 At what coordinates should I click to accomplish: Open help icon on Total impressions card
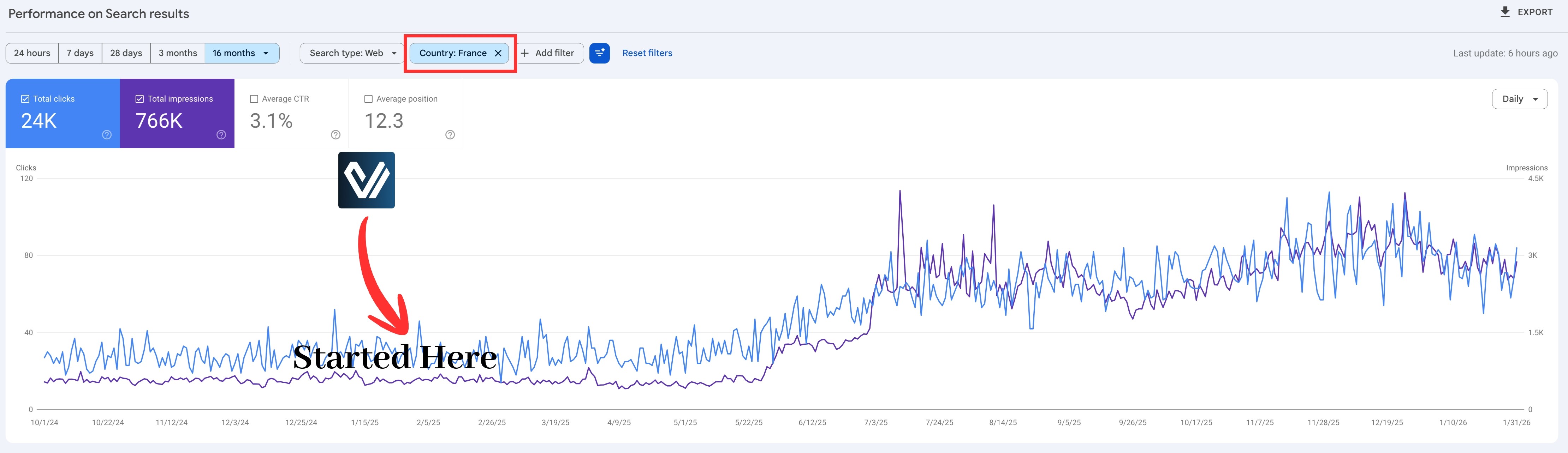click(x=221, y=135)
